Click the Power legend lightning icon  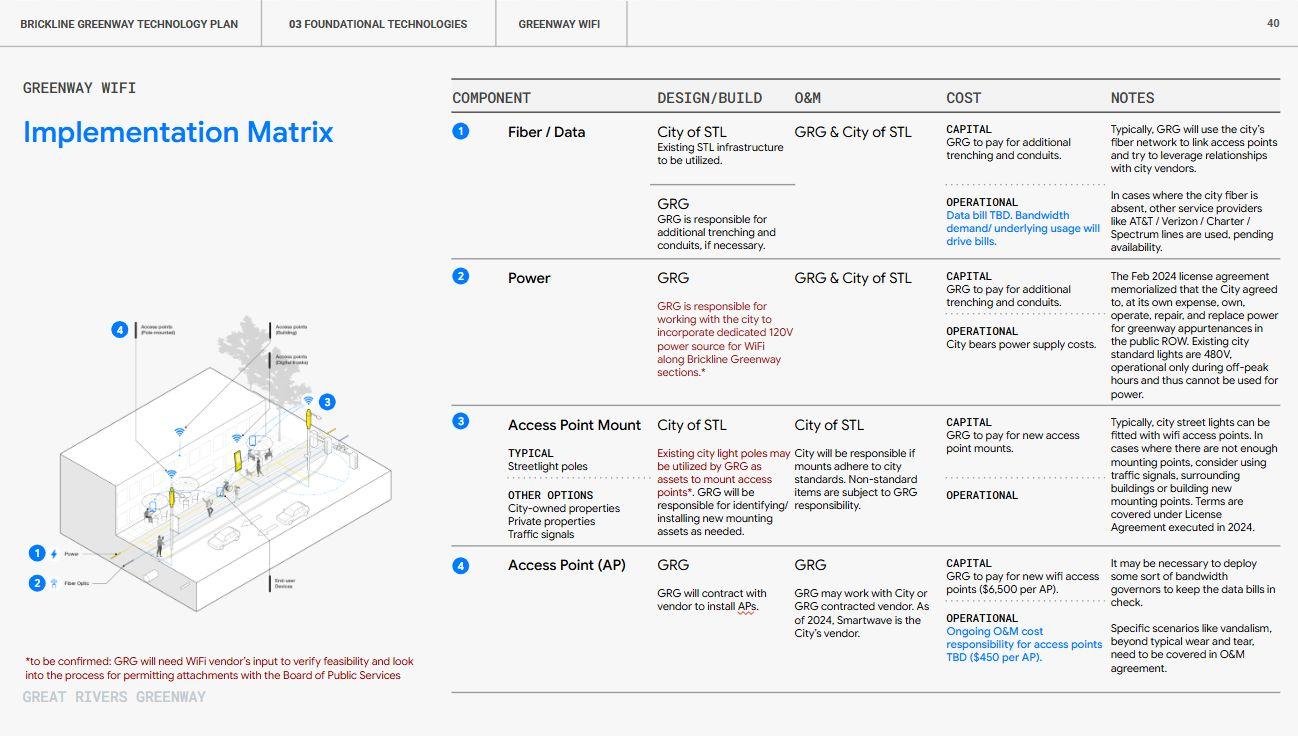coord(53,554)
